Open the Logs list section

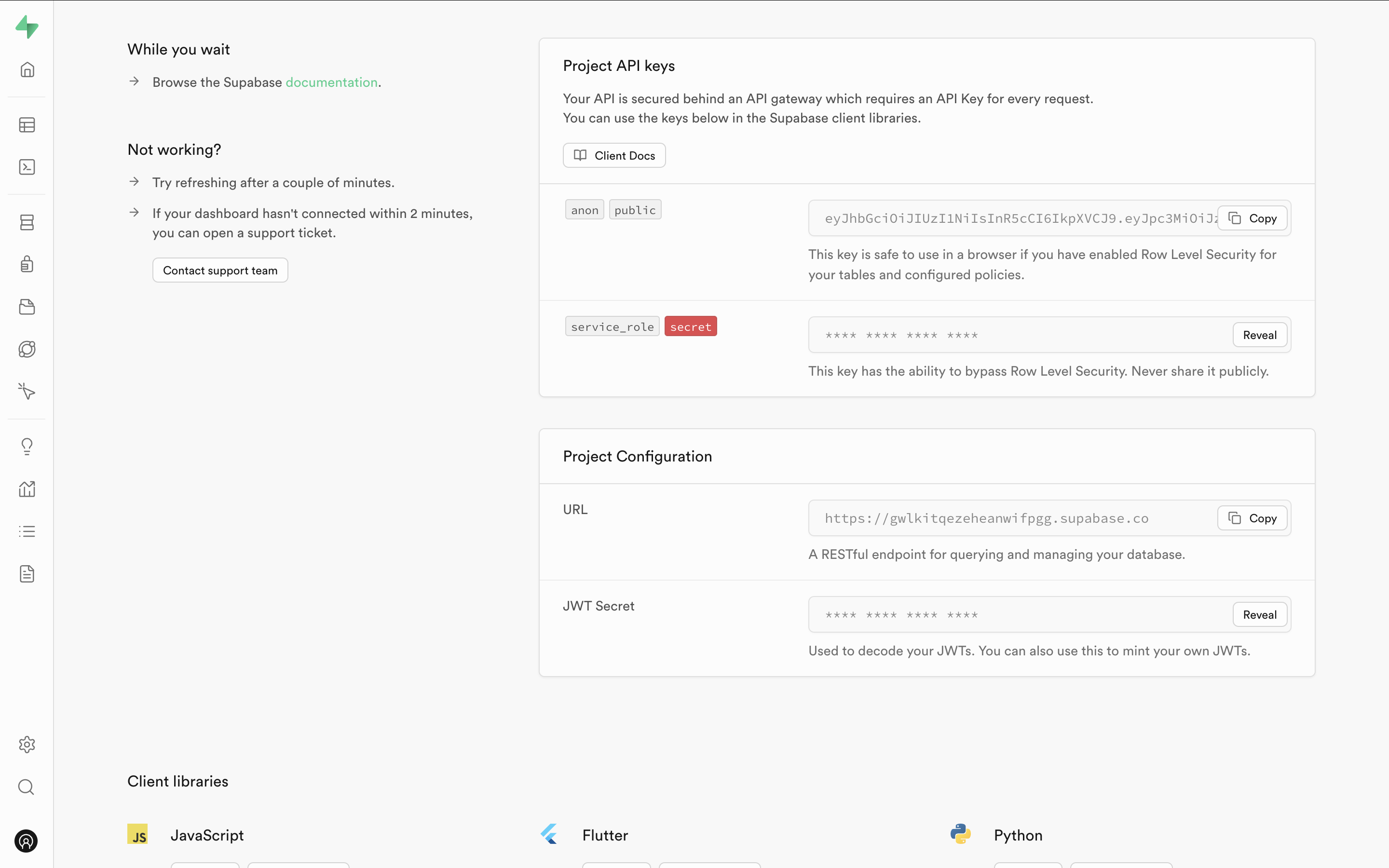coord(27,530)
